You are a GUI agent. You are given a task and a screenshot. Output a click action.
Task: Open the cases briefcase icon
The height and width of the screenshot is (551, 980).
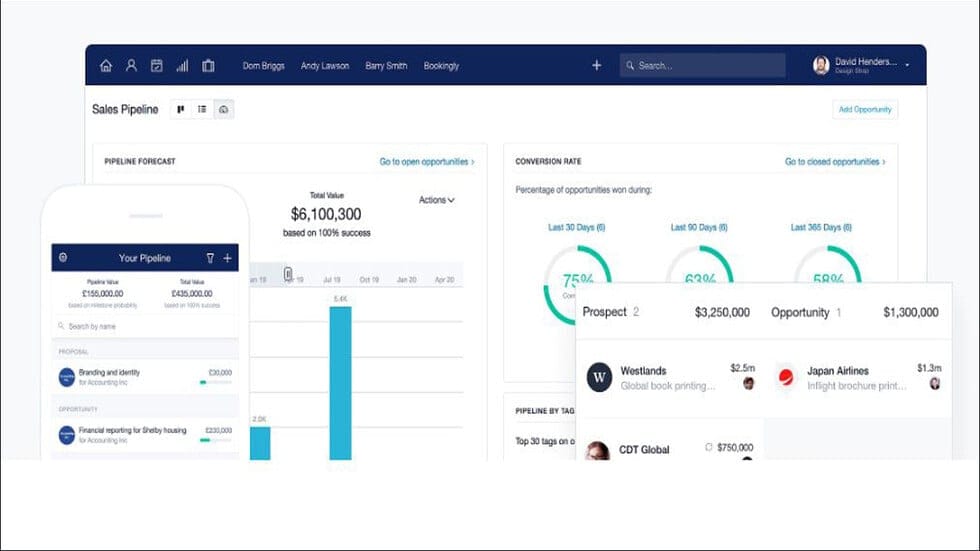[x=208, y=66]
